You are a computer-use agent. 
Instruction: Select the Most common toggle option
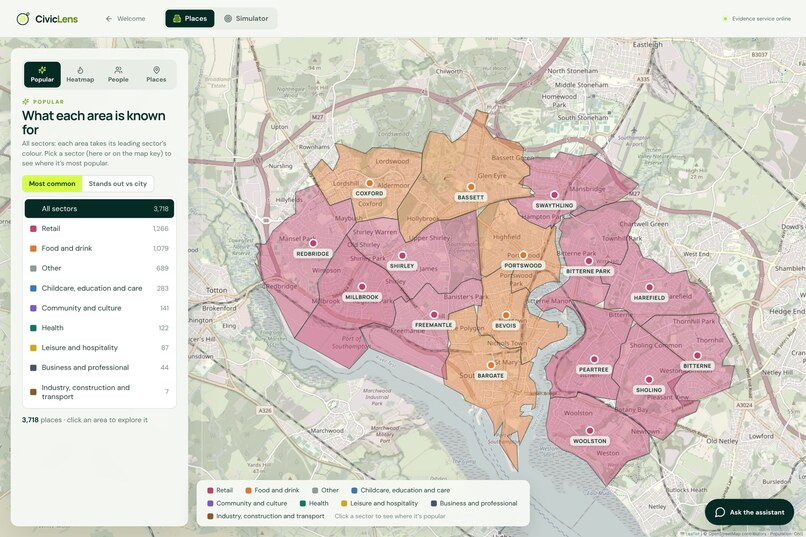(52, 183)
